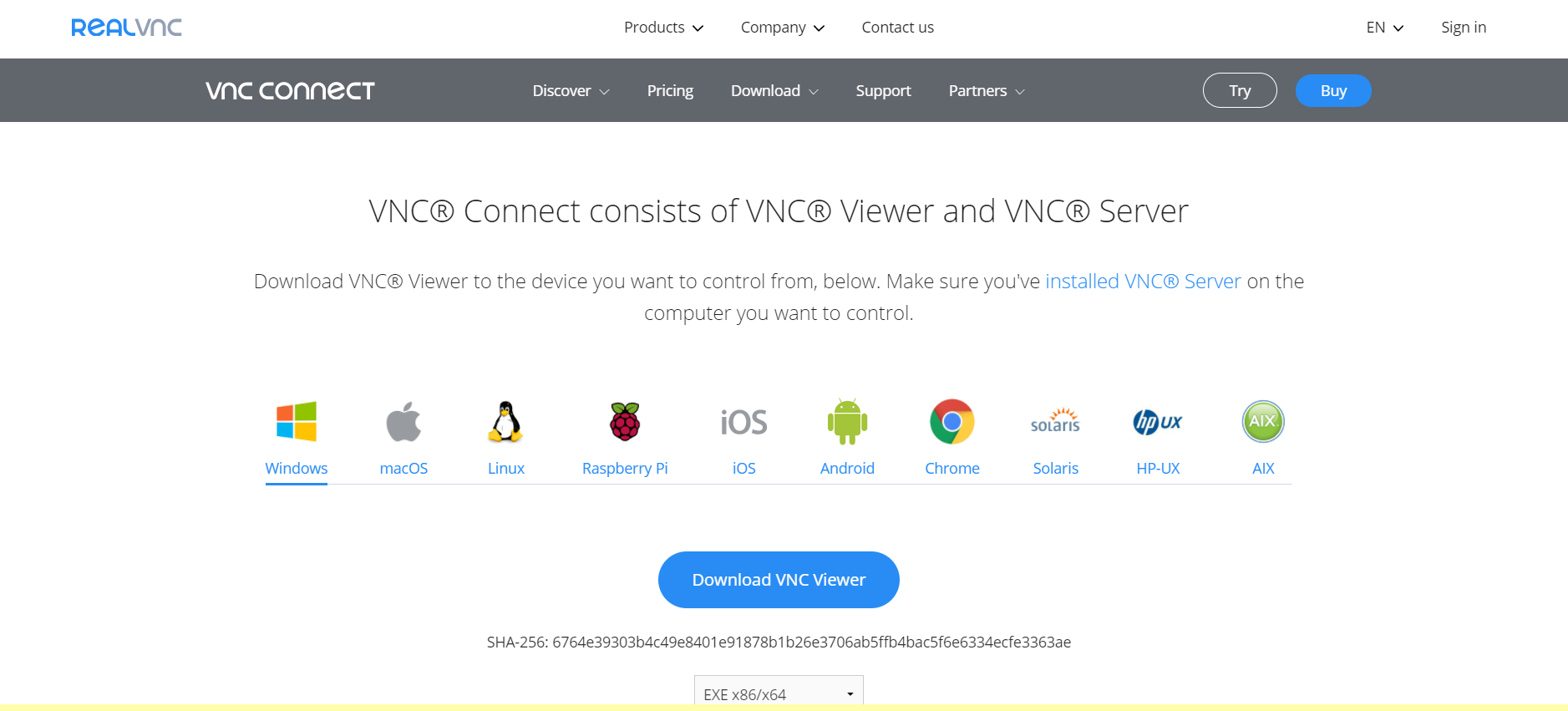Open the EXE x86/x64 format dropdown
The width and height of the screenshot is (1568, 711).
779,693
